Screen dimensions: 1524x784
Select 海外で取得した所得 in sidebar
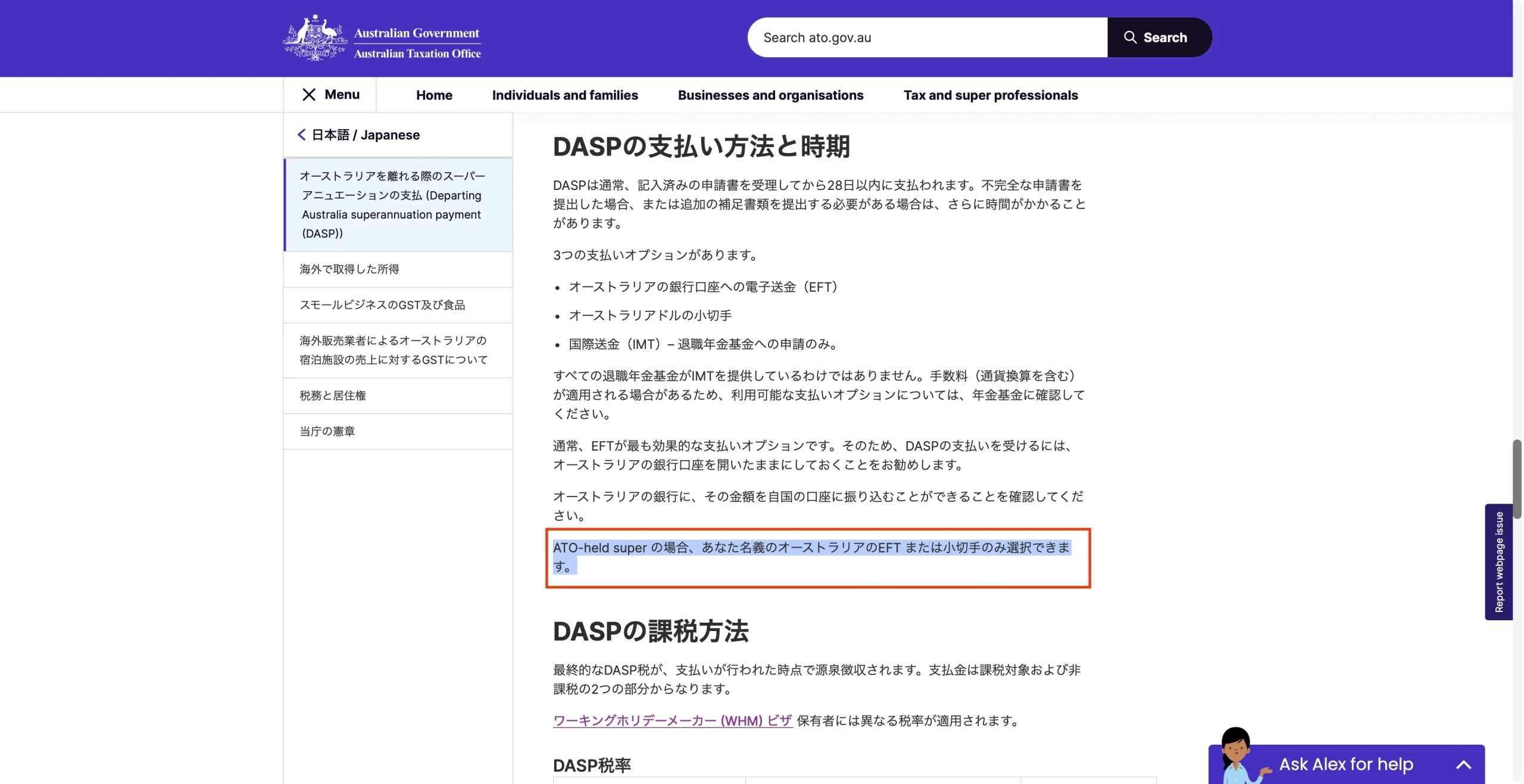tap(349, 269)
